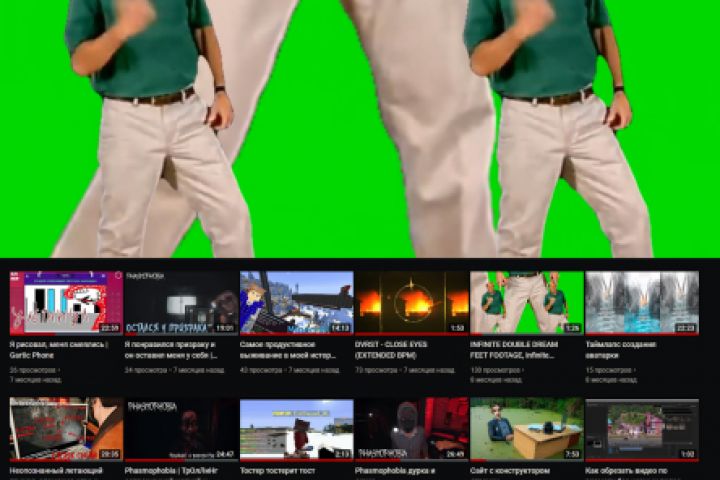Screen dimensions: 720x480
Task: Open the Phasmophobia thumbnail lasting 24:47
Action: [181, 429]
